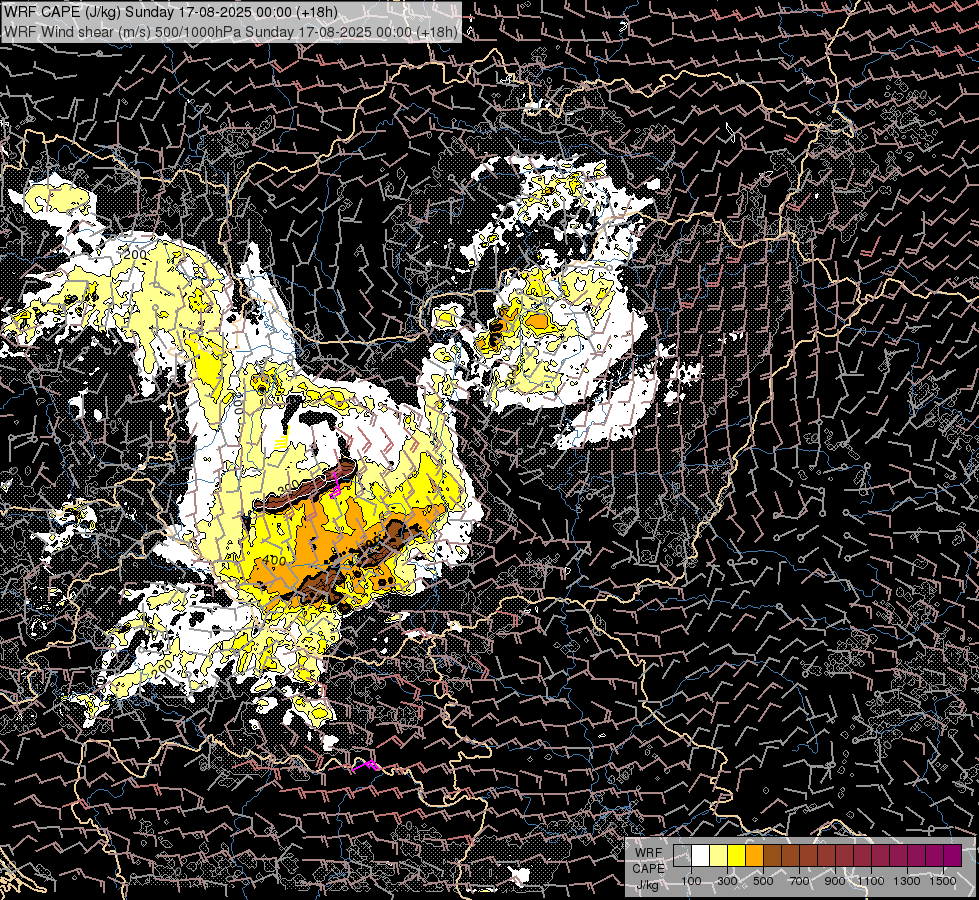Image resolution: width=979 pixels, height=900 pixels.
Task: Click the J/kg unit label in legend
Action: 648,884
